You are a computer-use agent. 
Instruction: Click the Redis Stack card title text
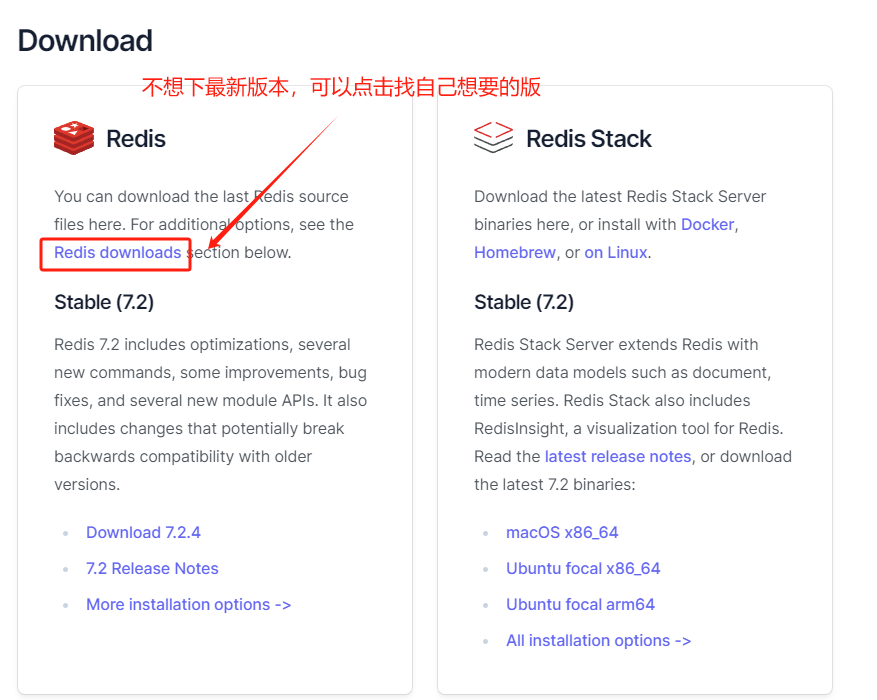coord(588,138)
